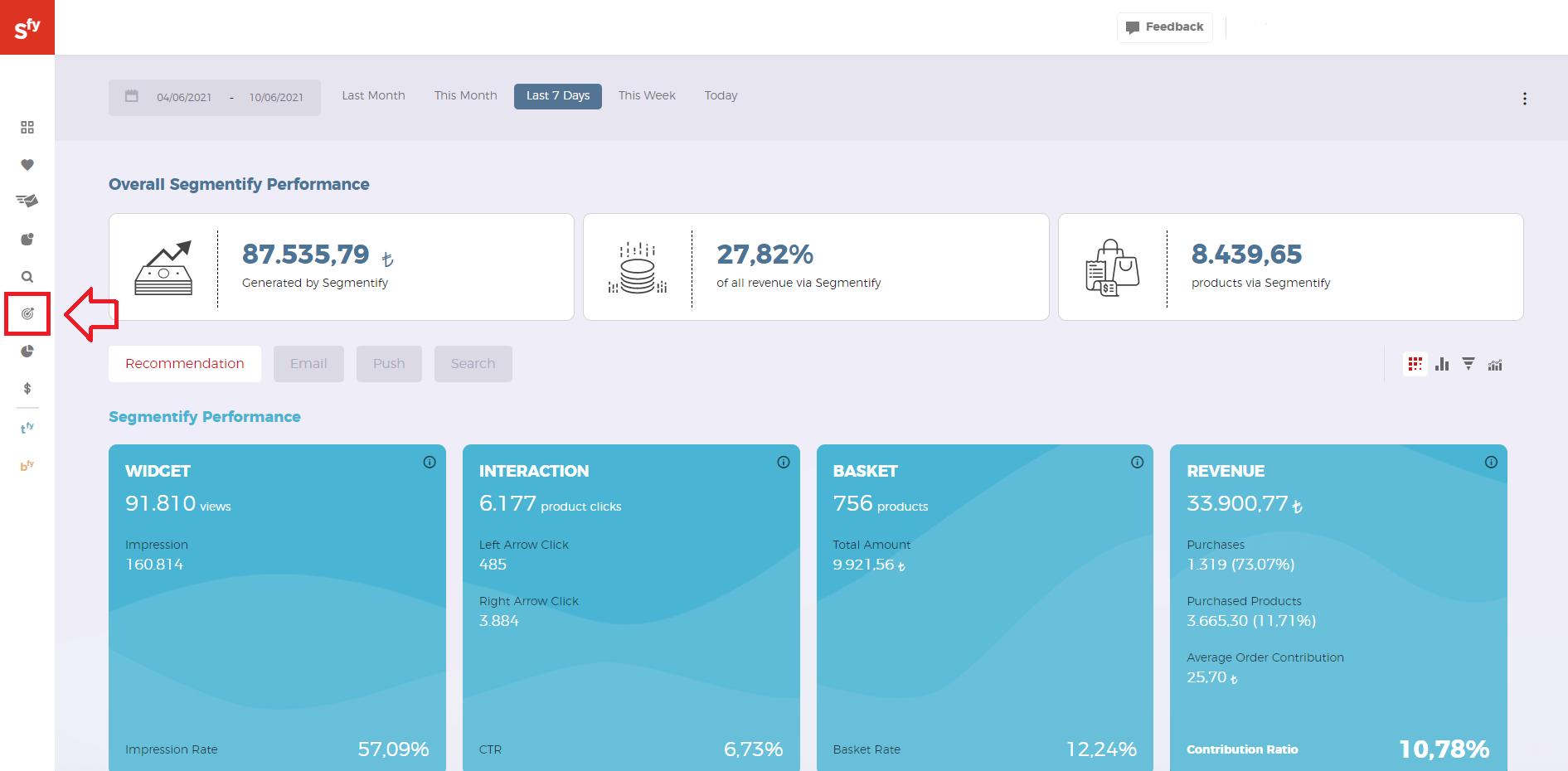Open the tfy product icon in sidebar
Screen dimensions: 1568x771
coord(27,428)
